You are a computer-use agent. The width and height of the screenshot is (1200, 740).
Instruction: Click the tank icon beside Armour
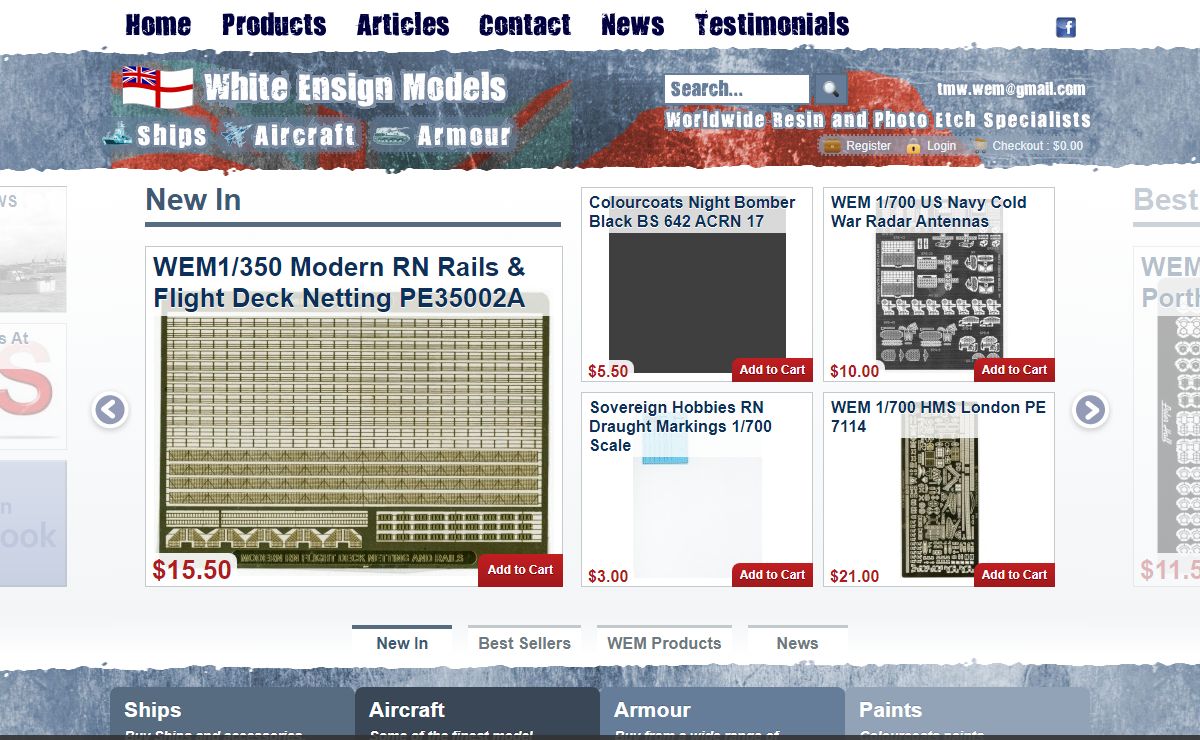pos(391,135)
